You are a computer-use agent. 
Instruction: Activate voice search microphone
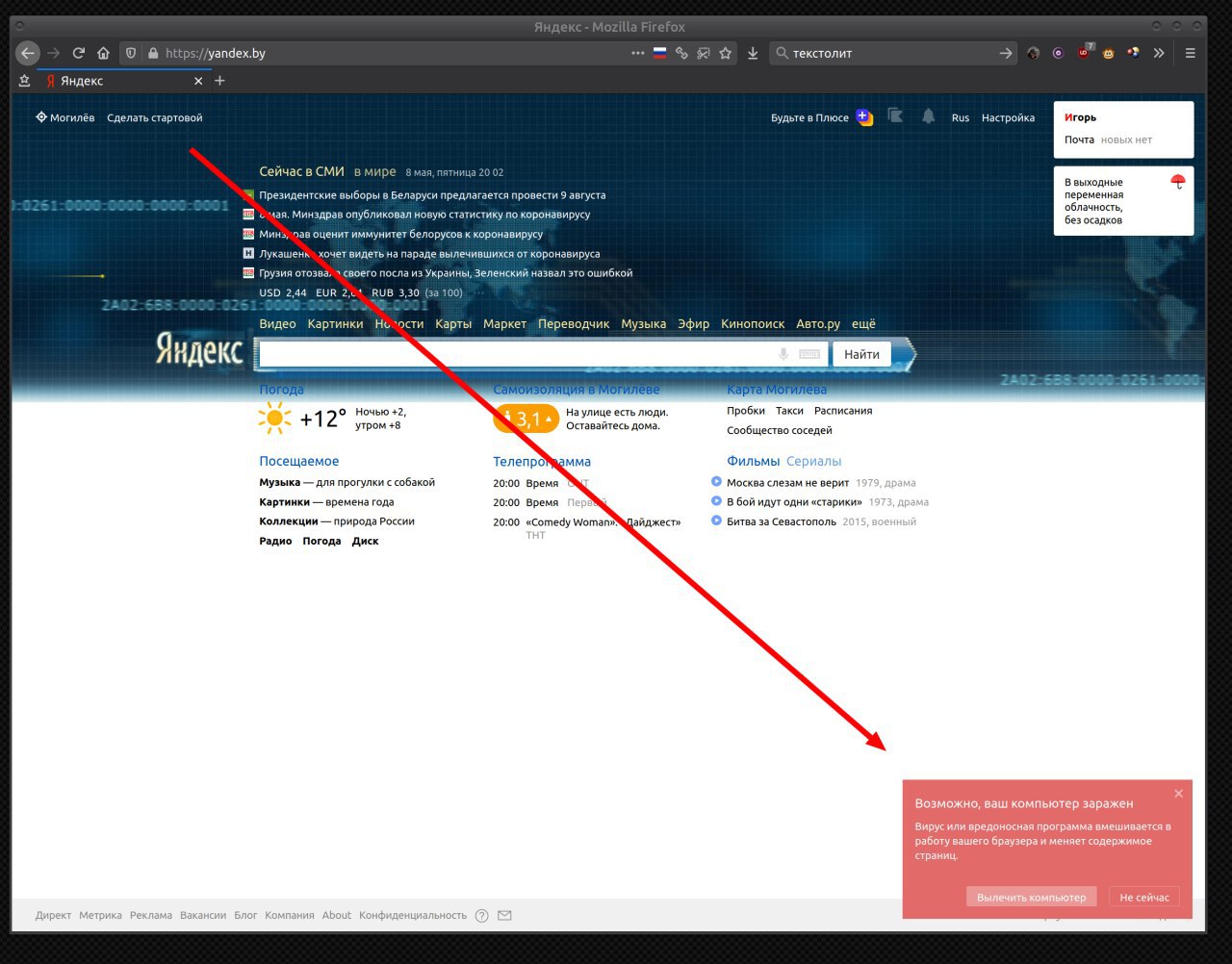(x=783, y=354)
